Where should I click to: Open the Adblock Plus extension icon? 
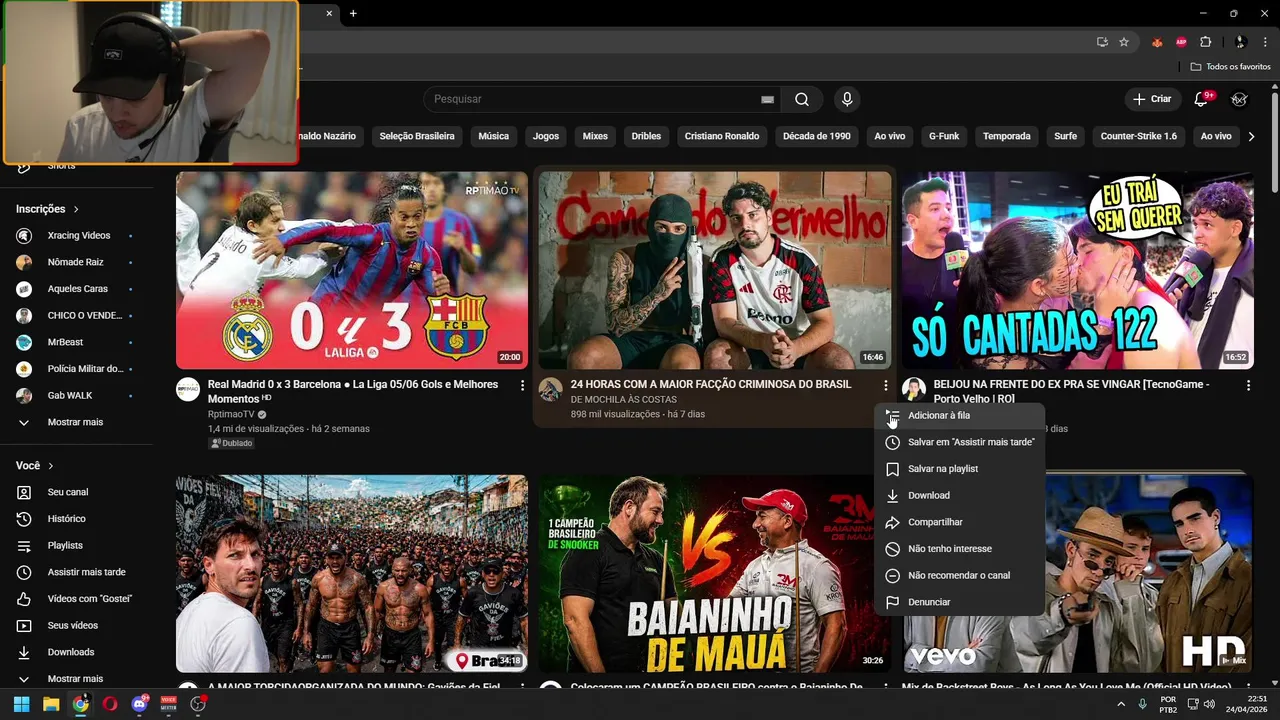point(1181,42)
